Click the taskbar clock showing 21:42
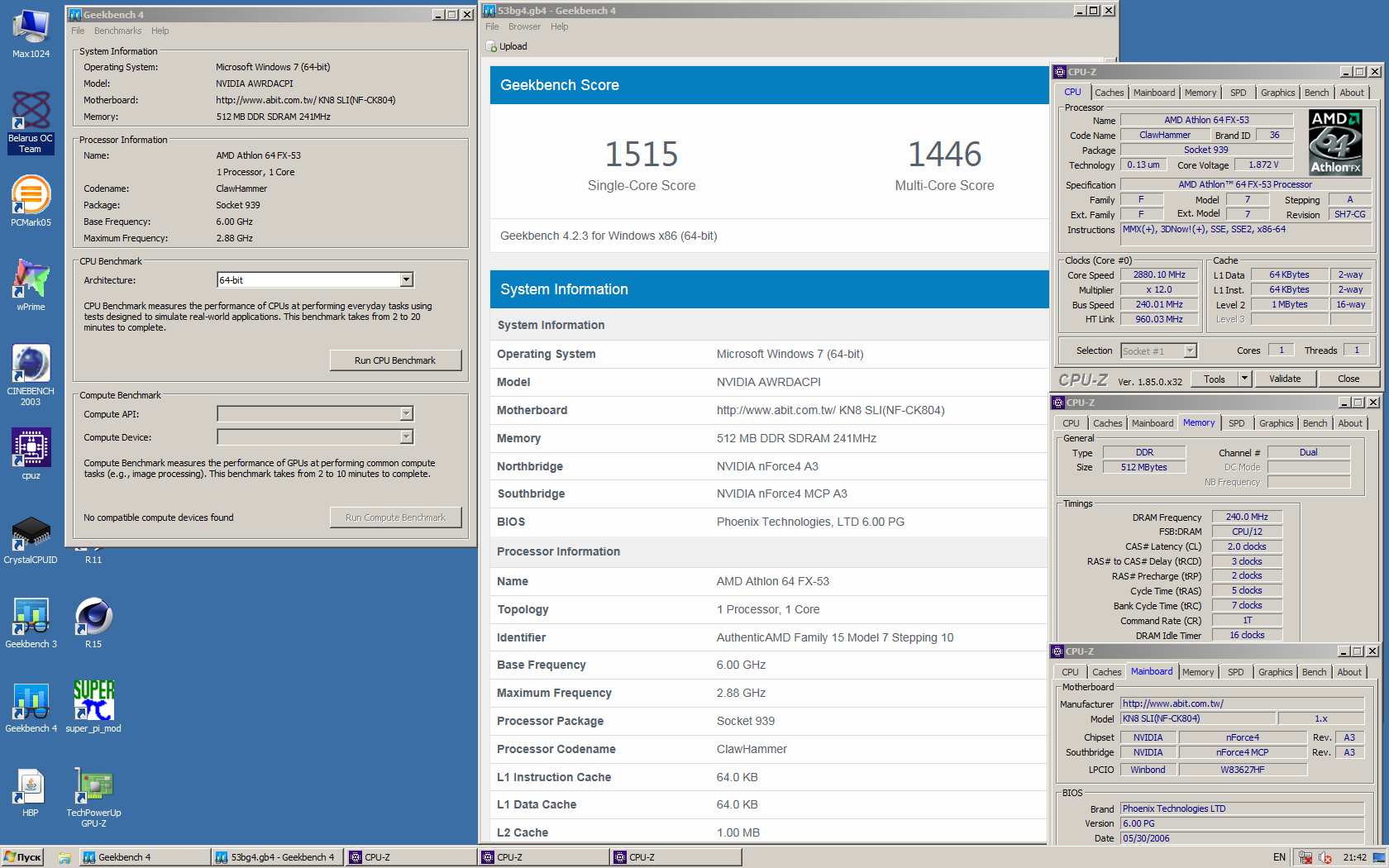Viewport: 1389px width, 868px height. (x=1354, y=857)
